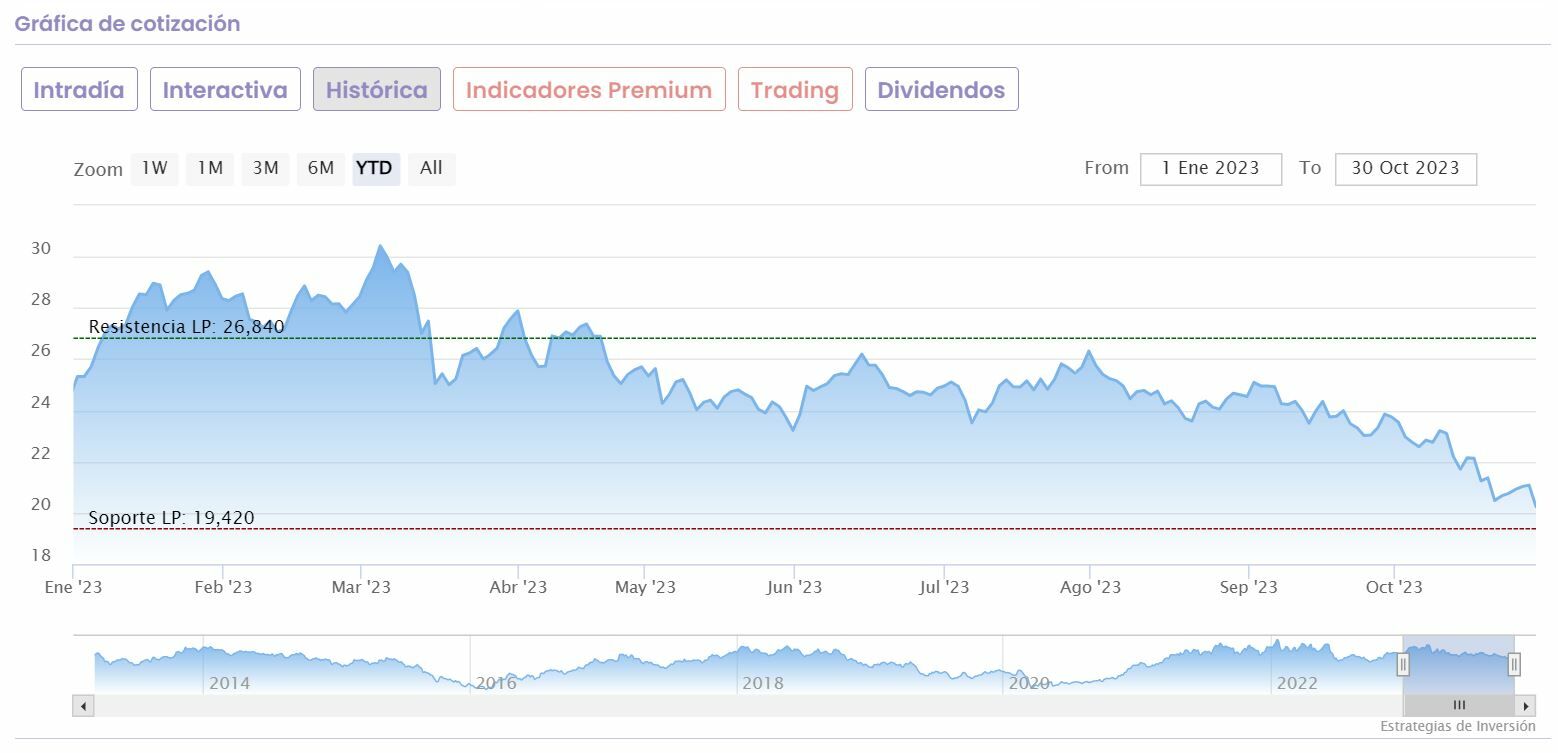The height and width of the screenshot is (753, 1558).
Task: Select the 3M zoom range
Action: (265, 169)
